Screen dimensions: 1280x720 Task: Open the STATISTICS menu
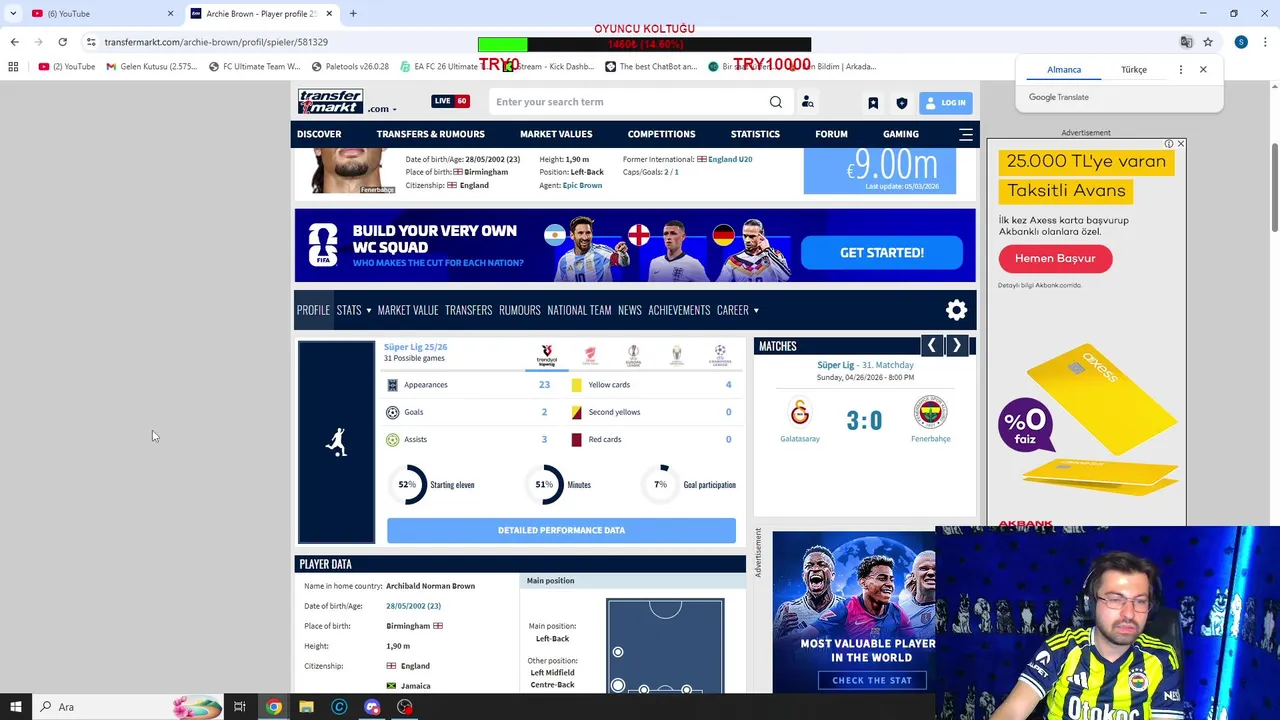(755, 134)
